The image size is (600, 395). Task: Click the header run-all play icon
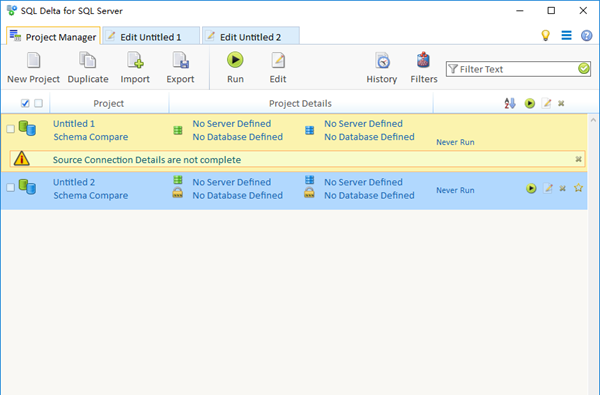tap(530, 103)
